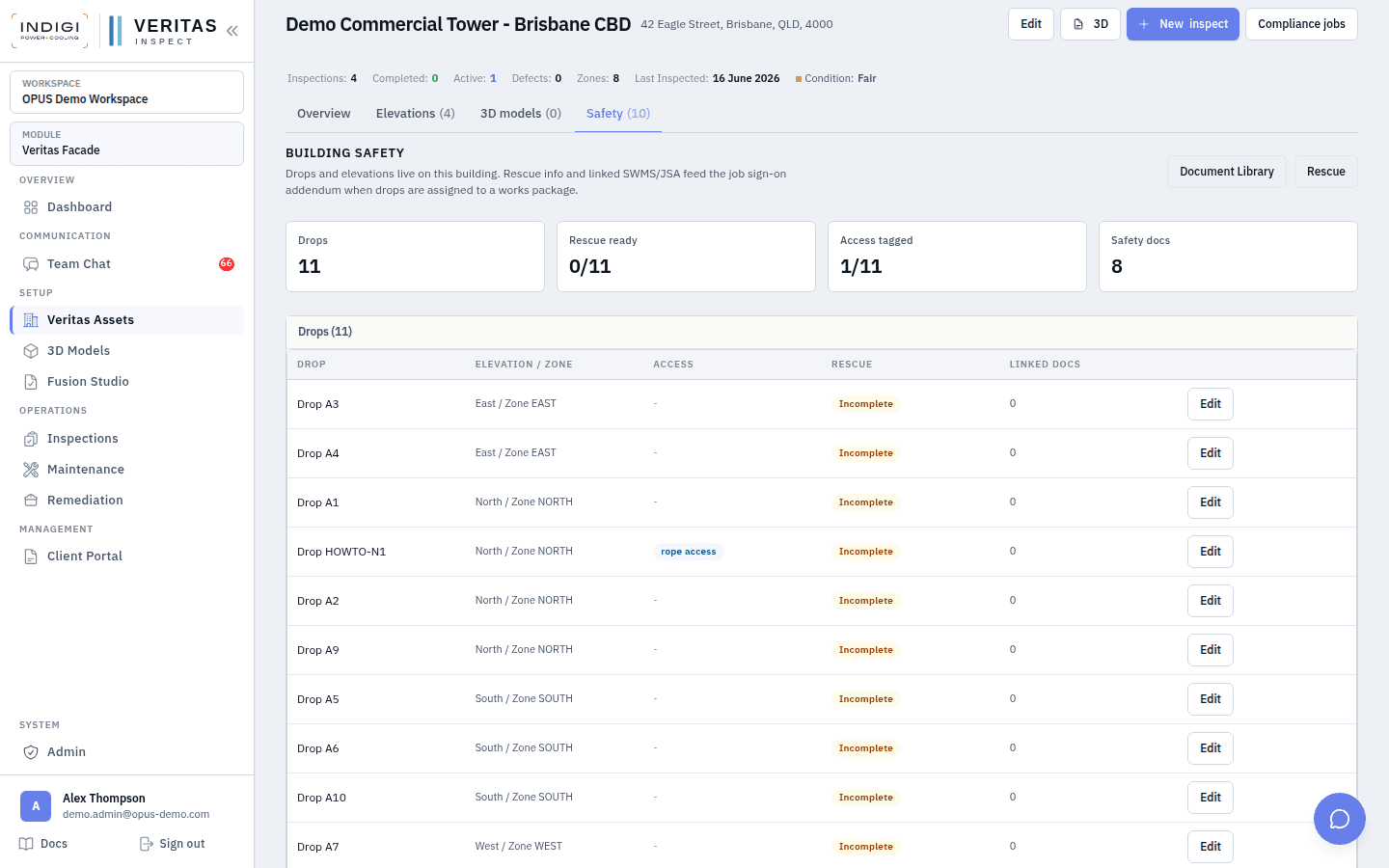Click the Rescue button
This screenshot has width=1389, height=868.
click(x=1326, y=172)
